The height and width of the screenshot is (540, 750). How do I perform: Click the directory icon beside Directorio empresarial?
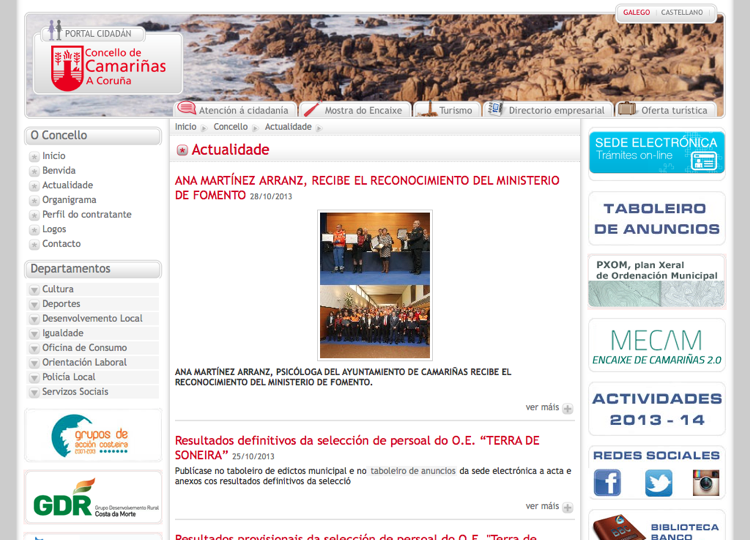click(x=495, y=109)
